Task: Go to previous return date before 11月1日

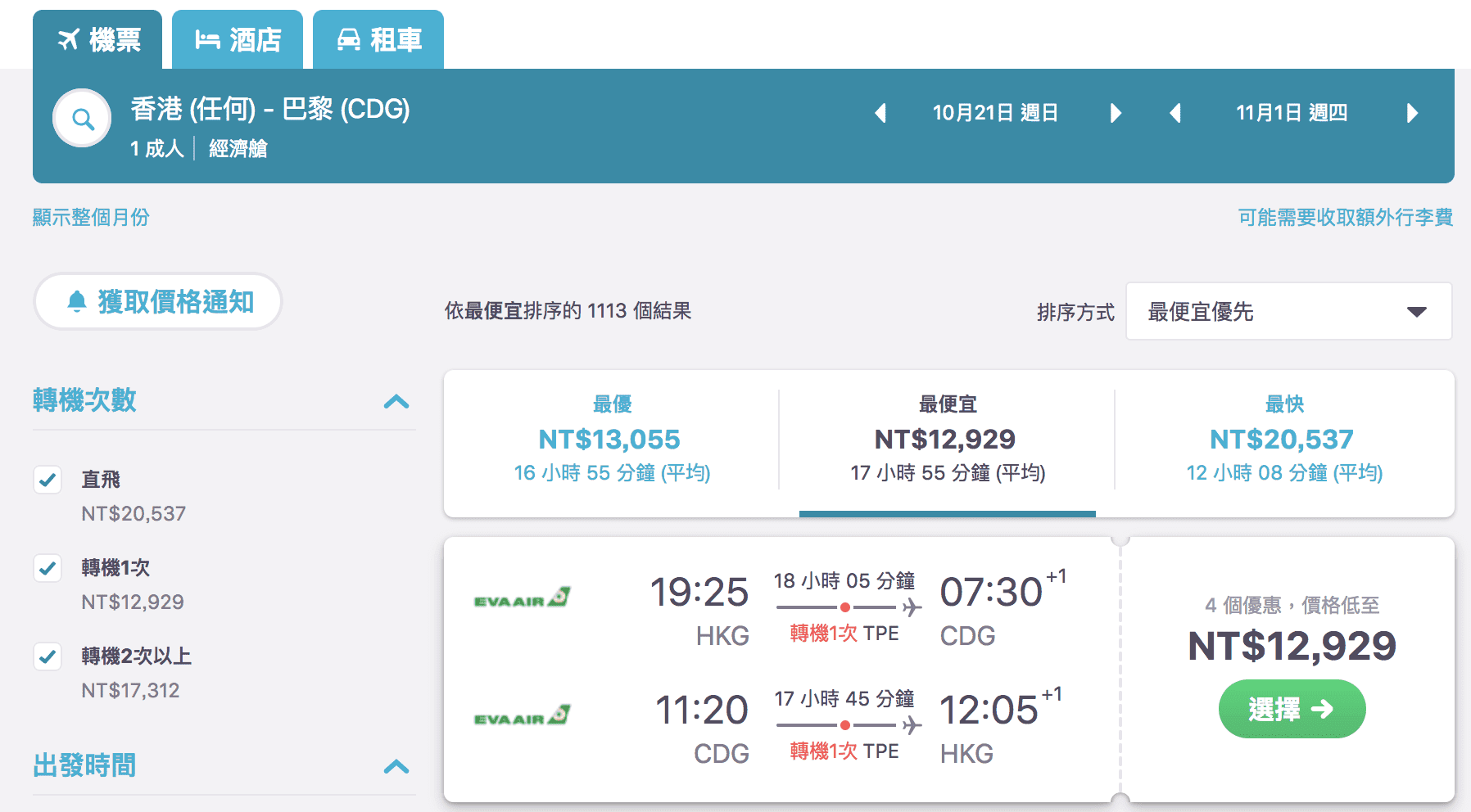Action: point(1175,113)
